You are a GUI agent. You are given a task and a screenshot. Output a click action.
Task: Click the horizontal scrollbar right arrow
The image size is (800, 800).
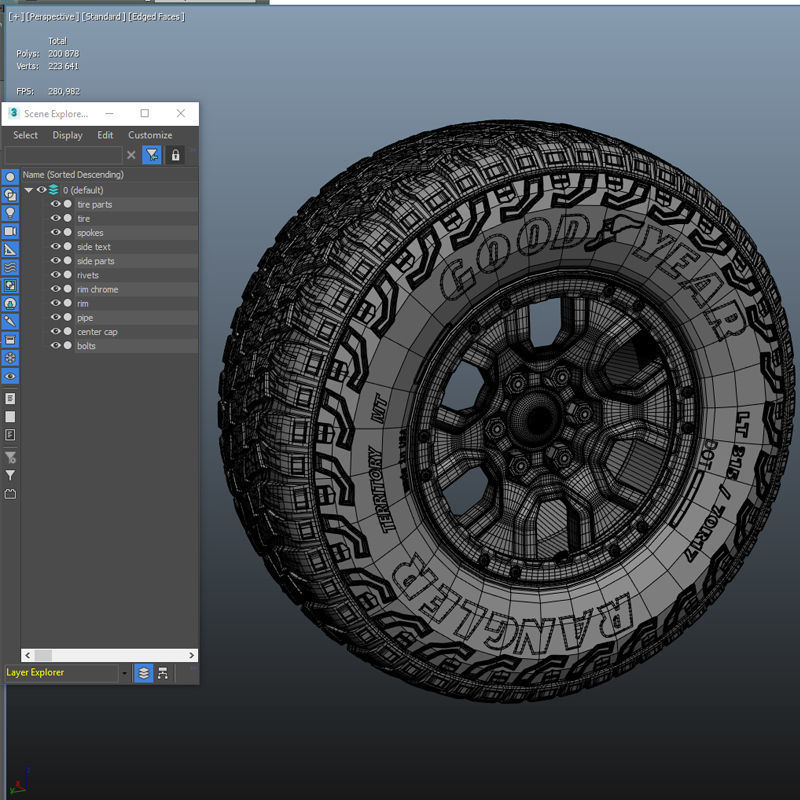(x=192, y=655)
